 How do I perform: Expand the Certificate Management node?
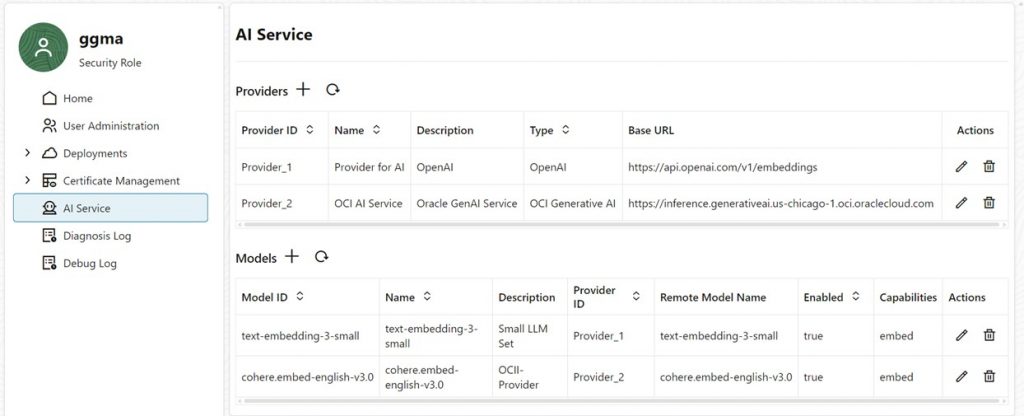[27, 181]
